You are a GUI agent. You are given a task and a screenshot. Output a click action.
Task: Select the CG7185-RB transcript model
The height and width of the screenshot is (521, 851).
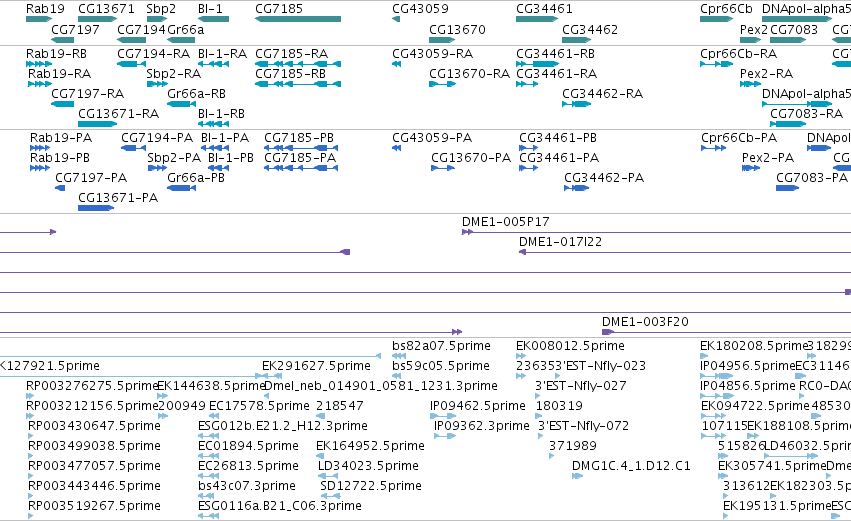tap(298, 84)
